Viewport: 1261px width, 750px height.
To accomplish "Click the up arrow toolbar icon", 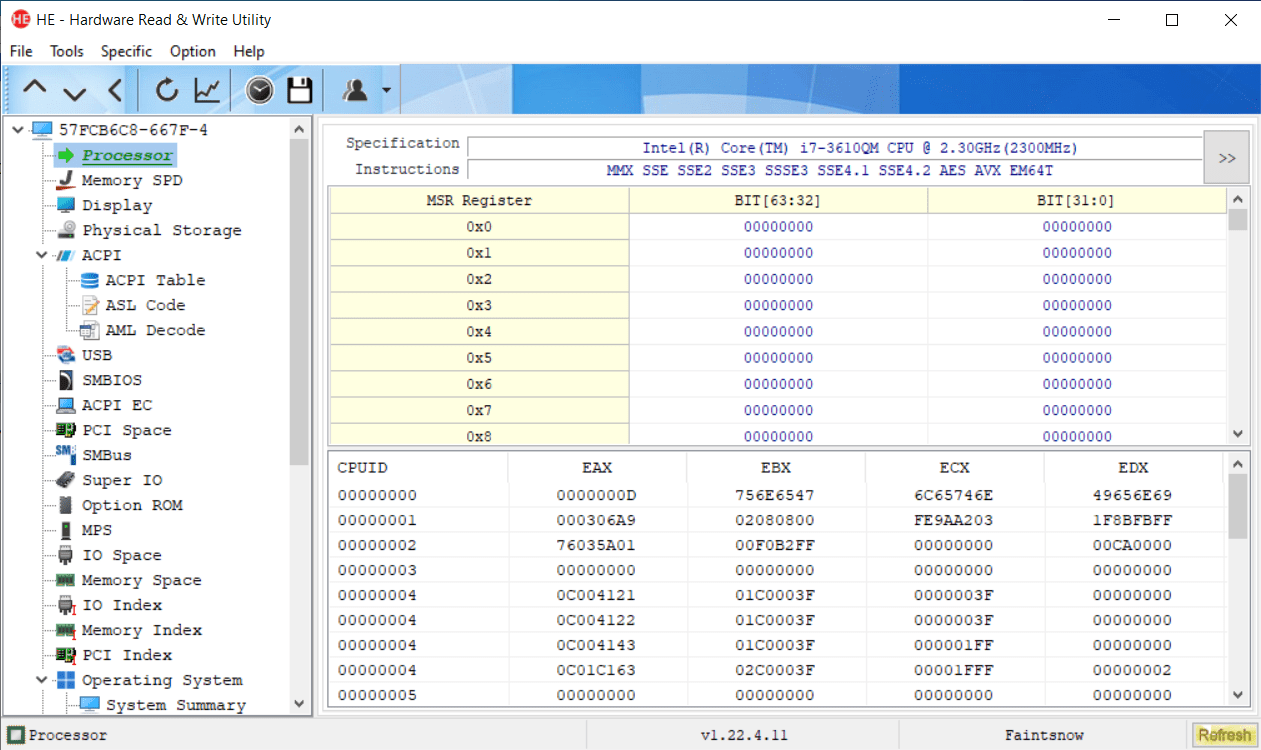I will coord(35,91).
